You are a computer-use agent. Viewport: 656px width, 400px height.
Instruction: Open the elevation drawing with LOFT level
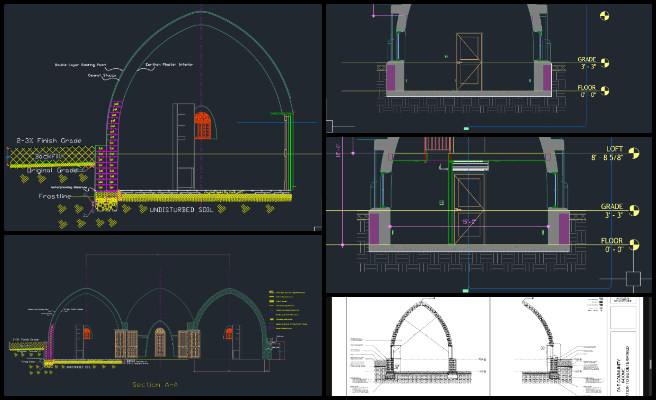click(489, 215)
